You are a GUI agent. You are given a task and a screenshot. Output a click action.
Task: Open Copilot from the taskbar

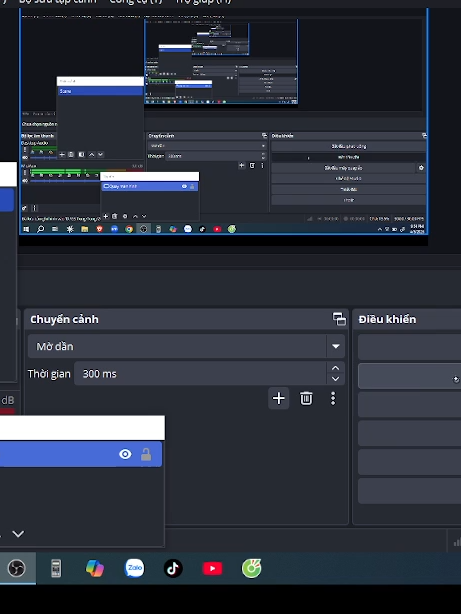click(95, 568)
